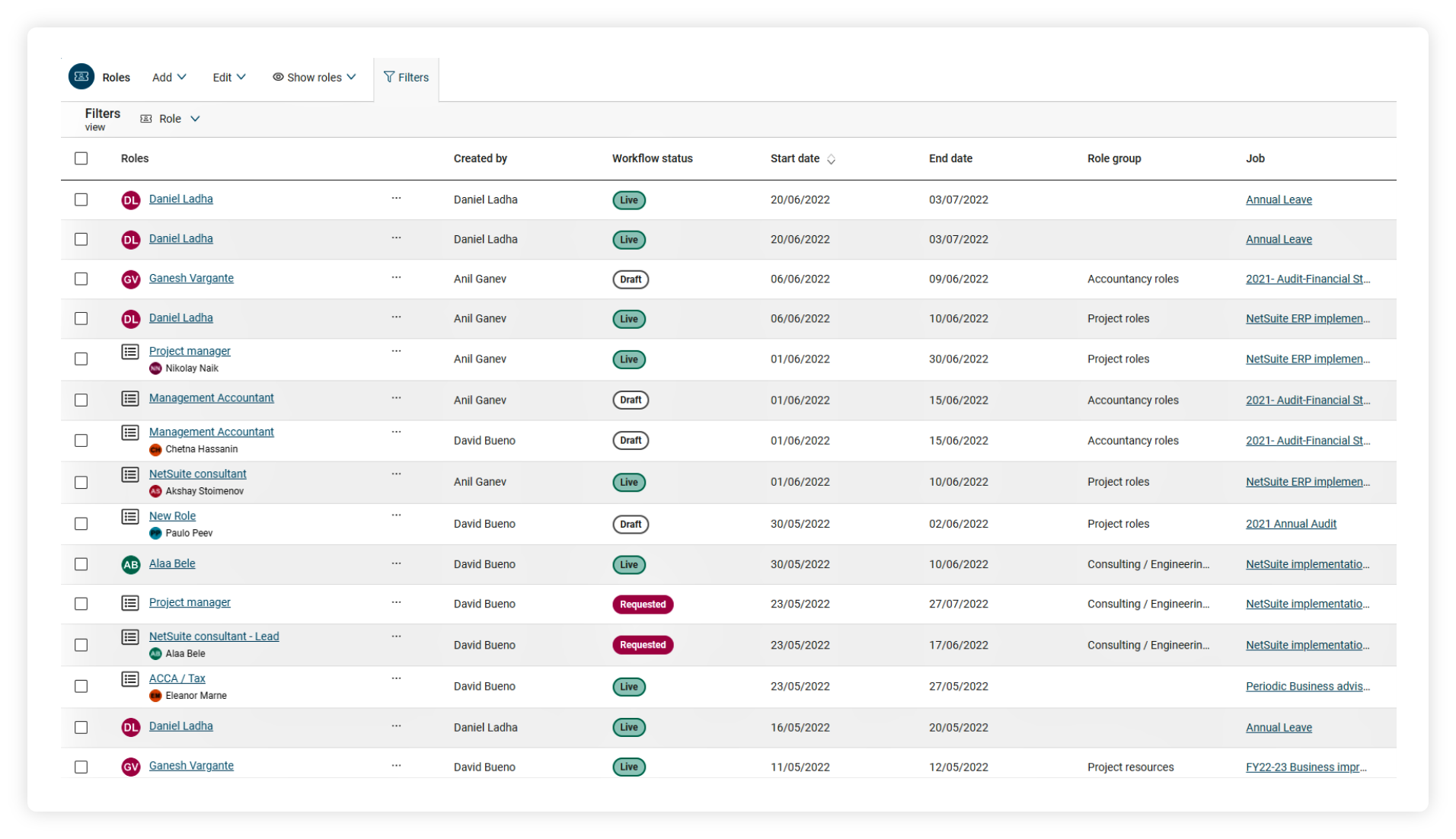The width and height of the screenshot is (1456, 839).
Task: Click the role list icon beside Project manager
Action: 129,351
